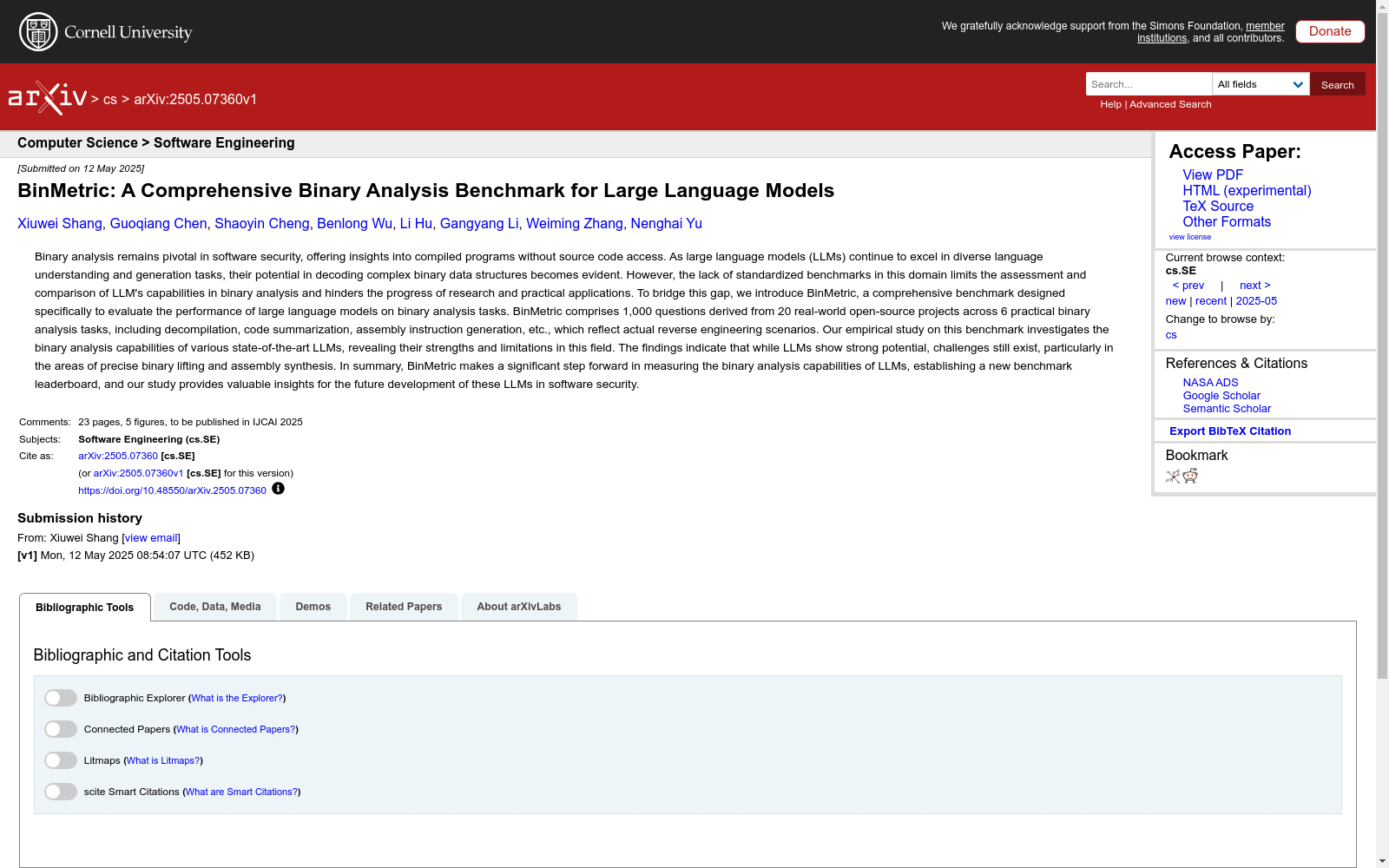Screen dimensions: 1389x868
Task: Download the TeX Source link
Action: coord(1218,207)
